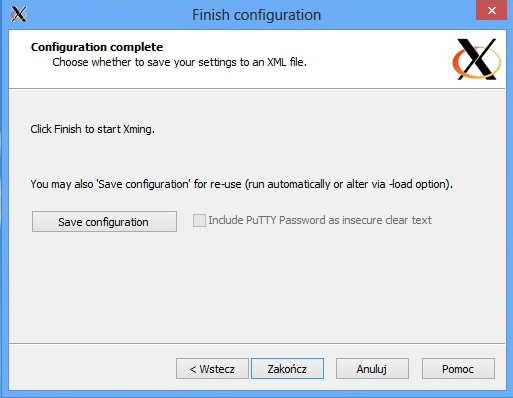The image size is (513, 398).
Task: Go back using the < Wstecz button
Action: (212, 369)
